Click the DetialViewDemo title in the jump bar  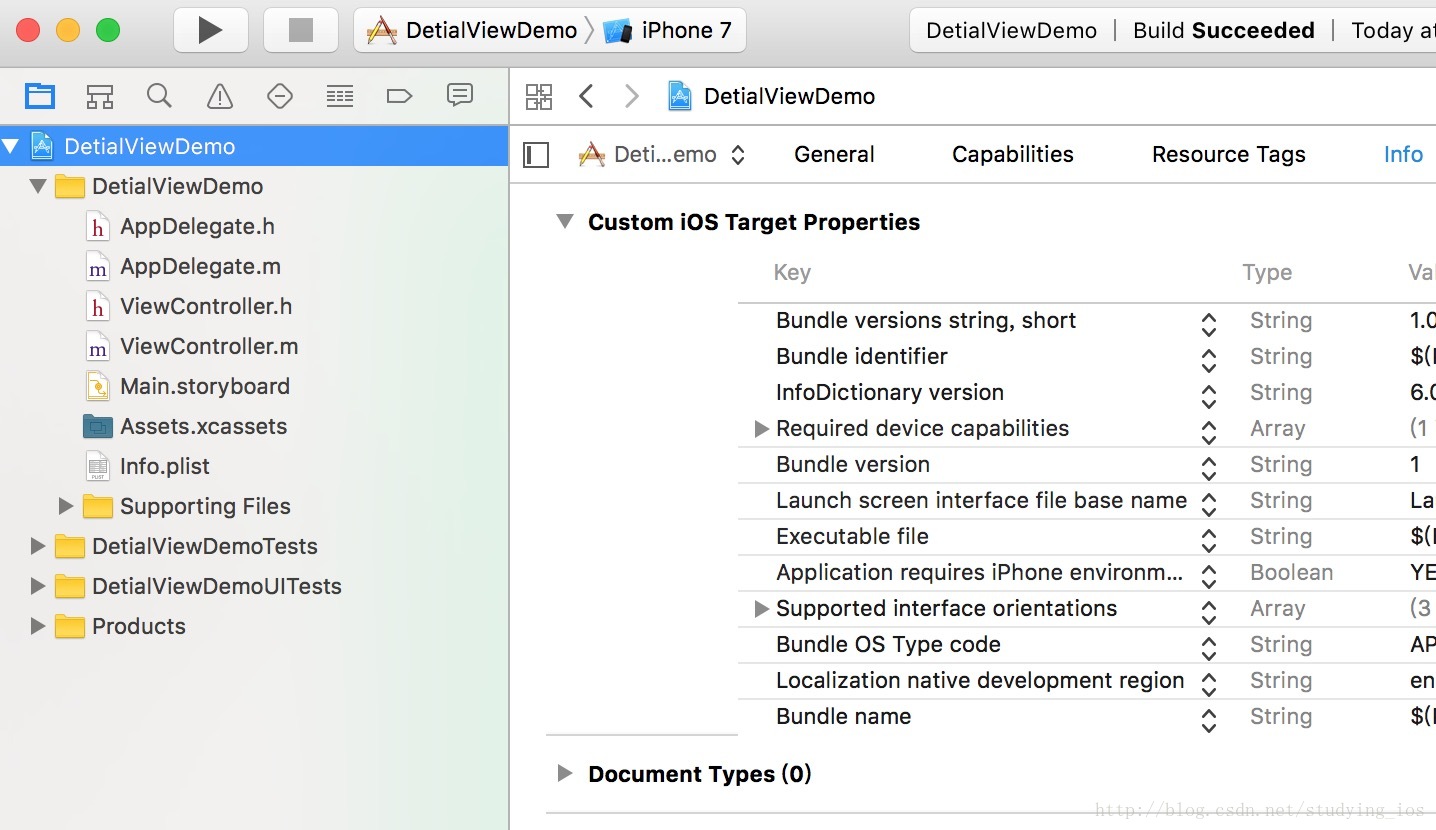click(789, 96)
